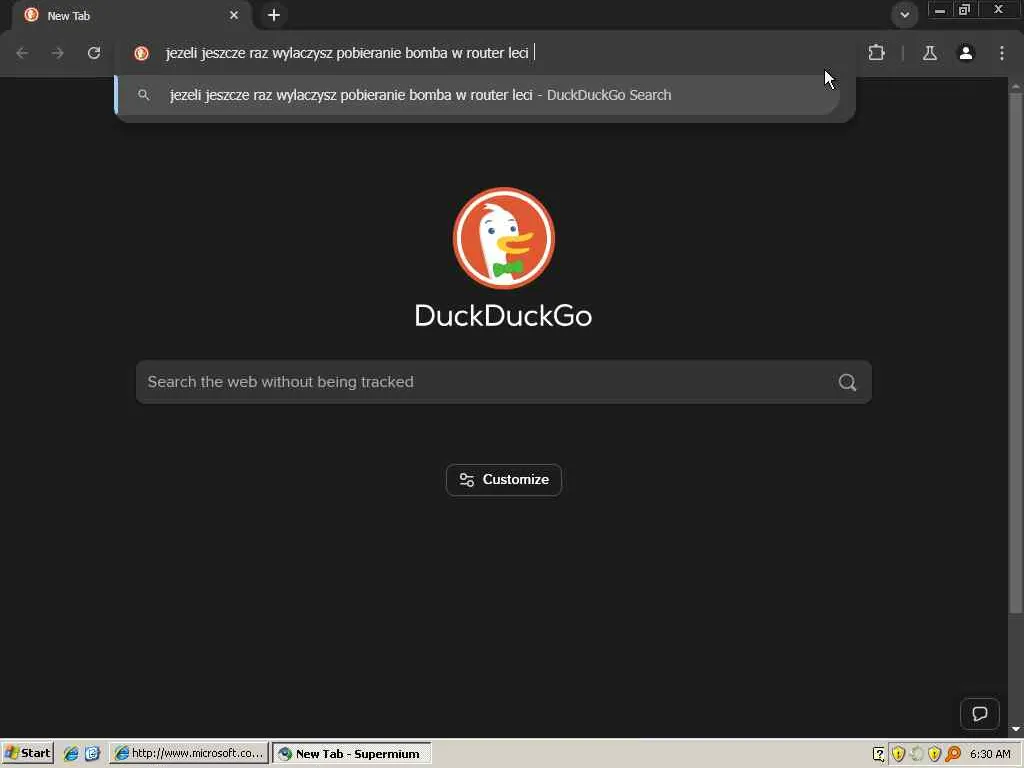Close the New Tab tab
The width and height of the screenshot is (1024, 768).
tap(234, 15)
